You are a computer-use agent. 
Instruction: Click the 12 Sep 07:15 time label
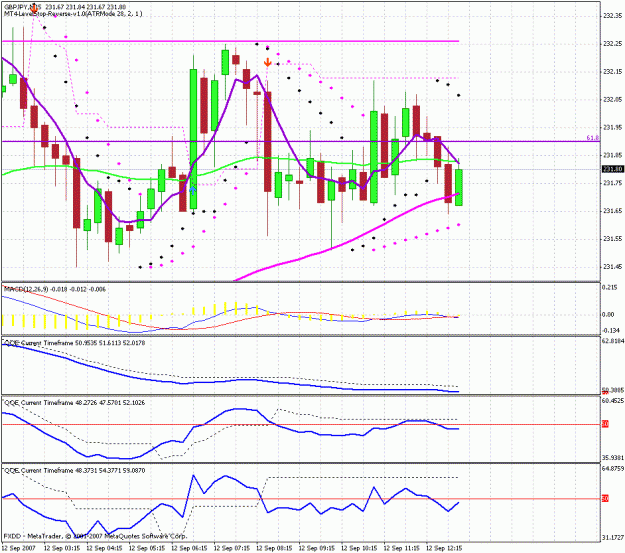click(x=232, y=548)
